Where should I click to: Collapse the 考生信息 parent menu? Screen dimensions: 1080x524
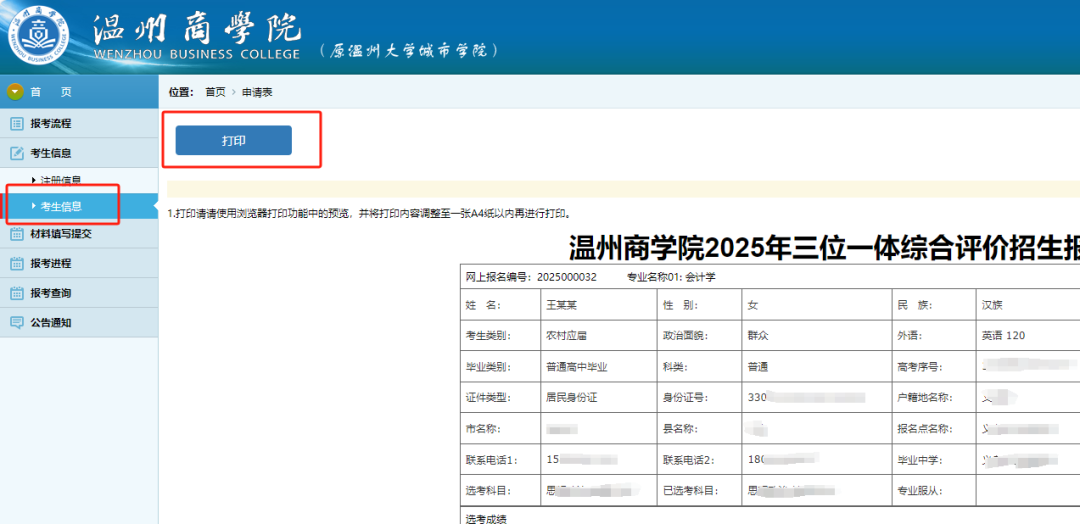(x=51, y=154)
